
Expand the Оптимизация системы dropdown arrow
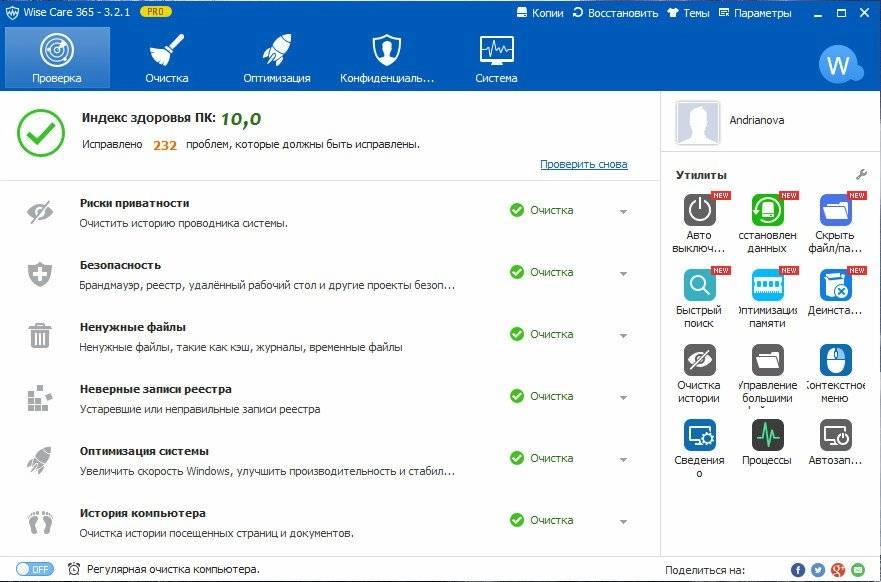(624, 460)
